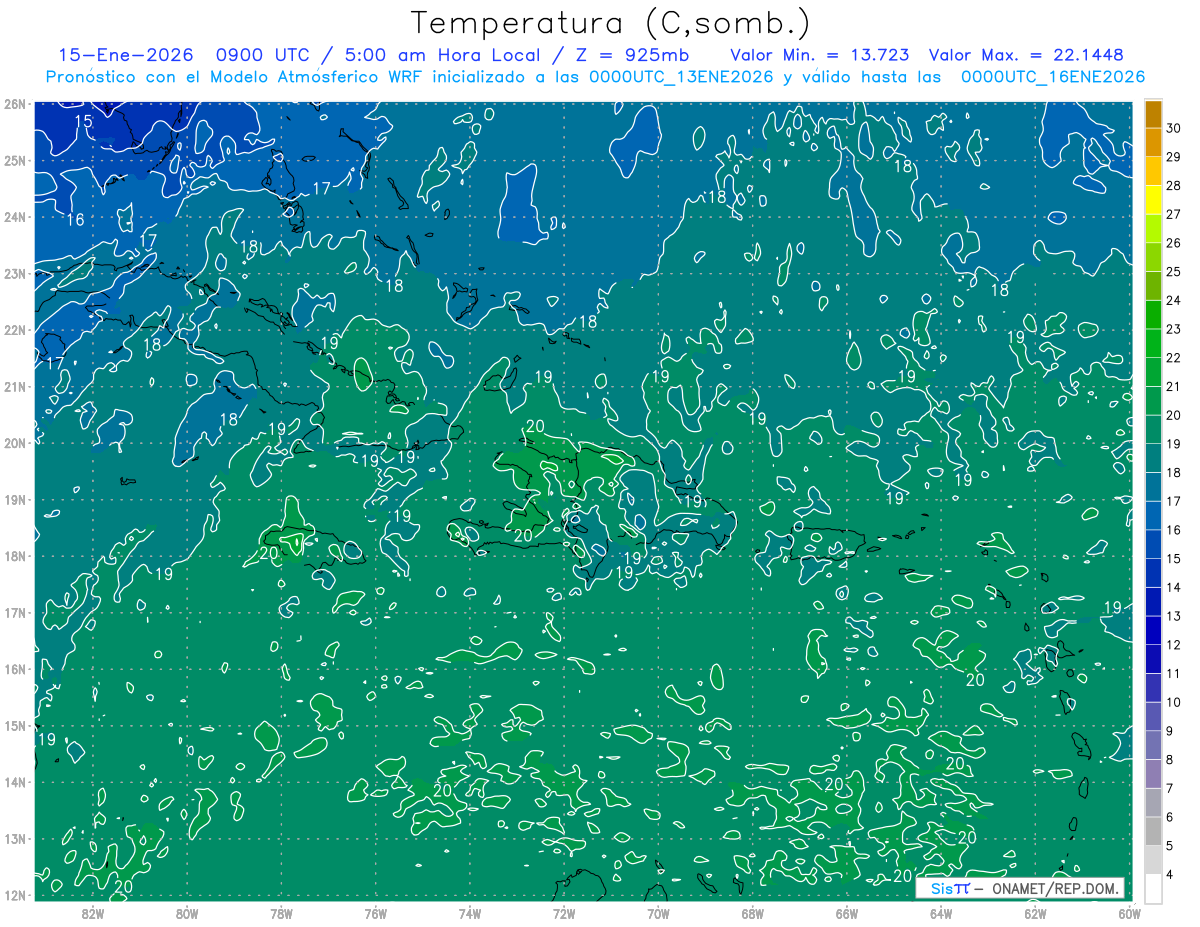Viewport: 1200px width, 927px height.
Task: Click the '80W' longitude axis label
Action: [186, 913]
